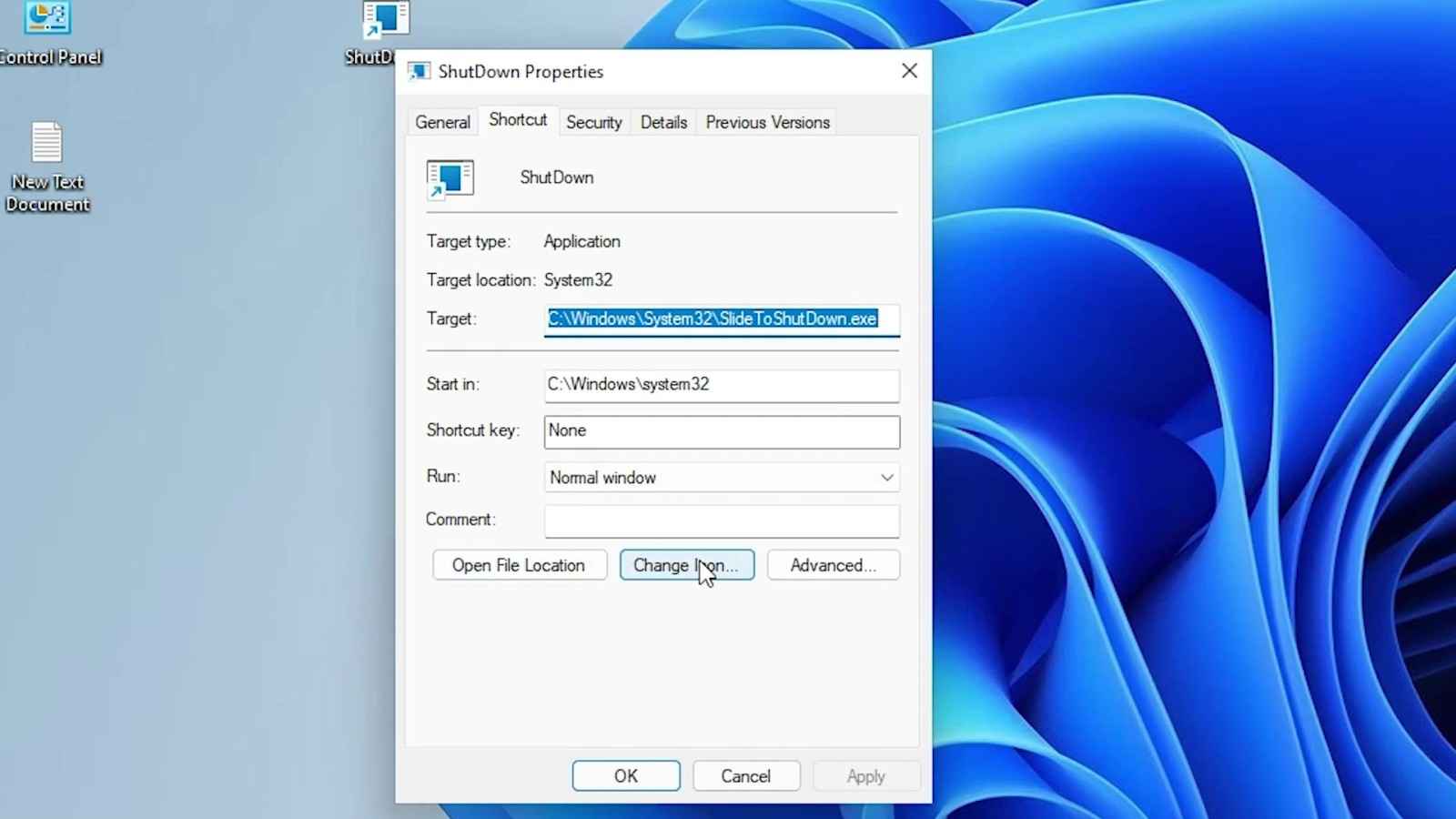The width and height of the screenshot is (1456, 819).
Task: Click the Shortcut key field showing None
Action: click(721, 431)
